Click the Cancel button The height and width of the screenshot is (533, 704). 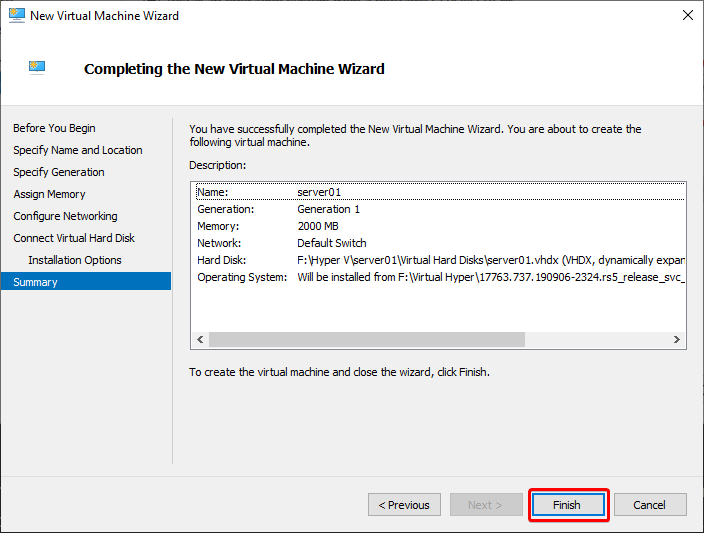pos(650,505)
